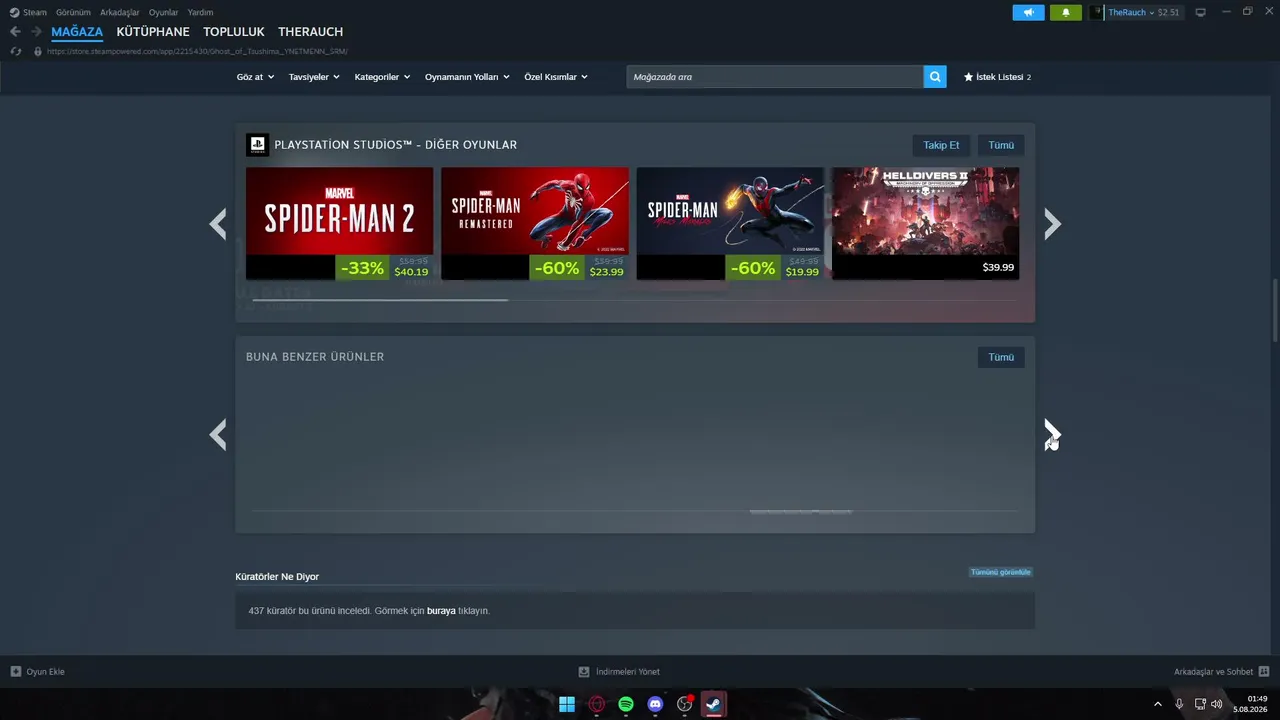Screen dimensions: 1280x720
Task: Click the Steam icon on the taskbar
Action: (713, 704)
